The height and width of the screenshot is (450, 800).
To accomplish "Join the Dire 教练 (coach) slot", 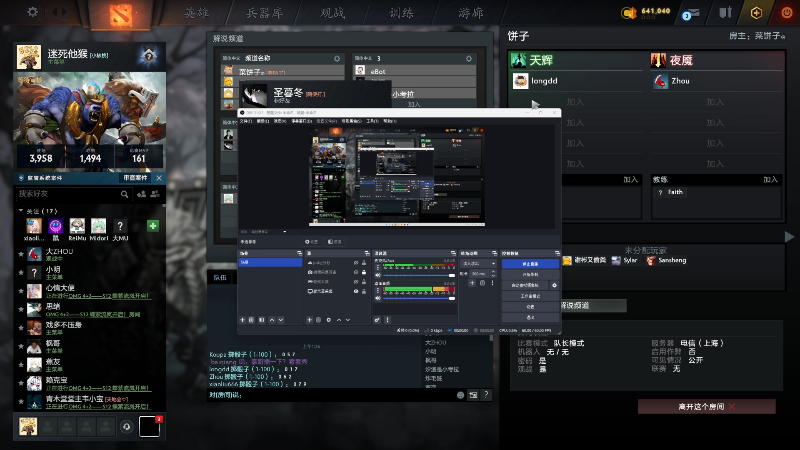I will coord(770,180).
